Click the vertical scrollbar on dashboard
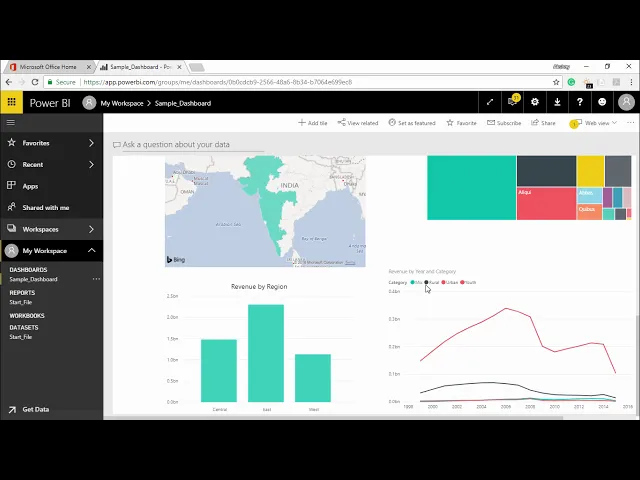The image size is (640, 480). coord(638,366)
